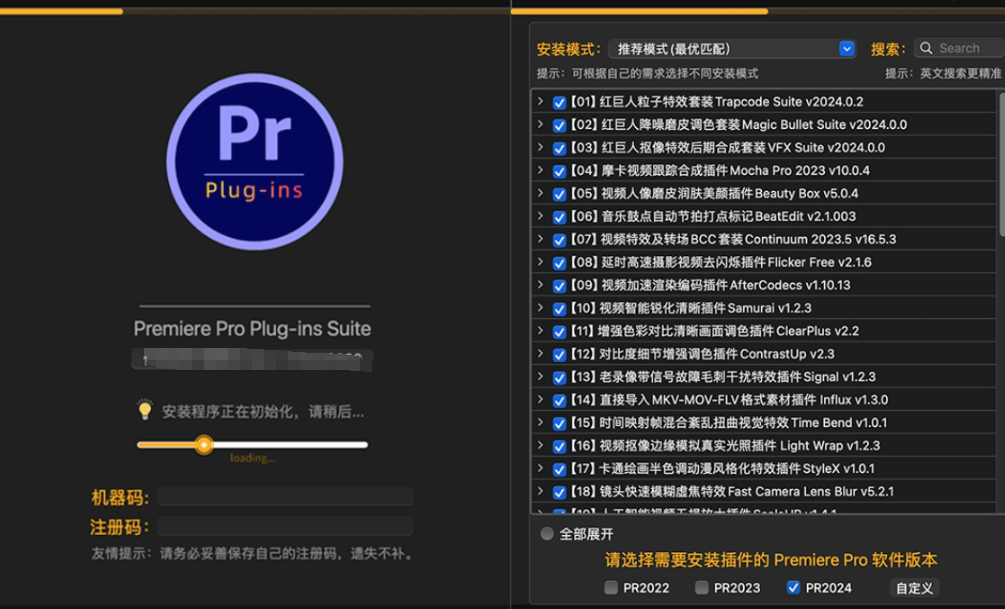The width and height of the screenshot is (1005, 609).
Task: Toggle the Fast Camera Lens Blur checkbox
Action: (x=559, y=492)
